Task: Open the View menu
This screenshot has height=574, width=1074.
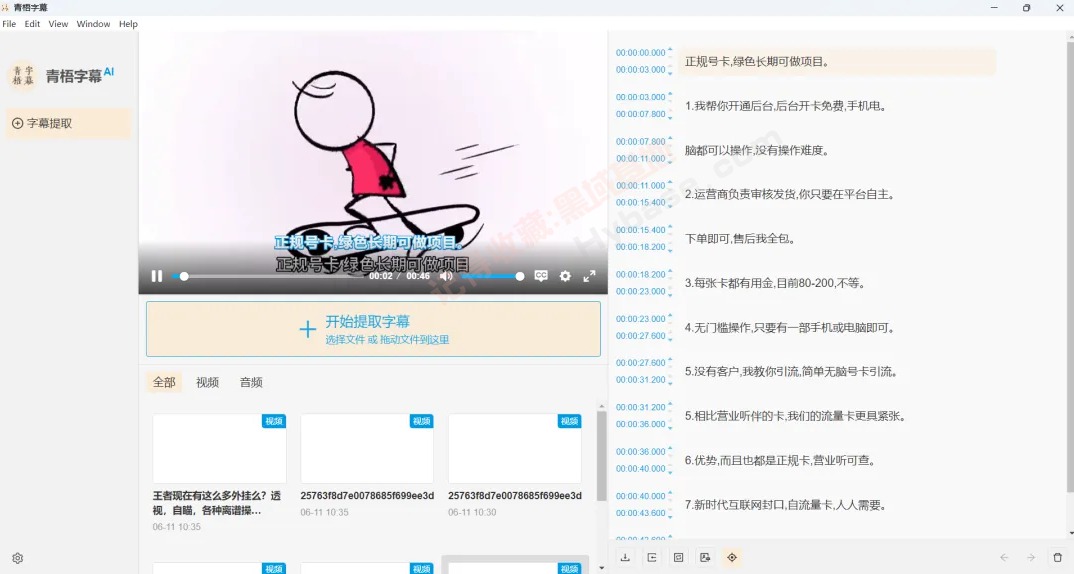Action: click(58, 24)
